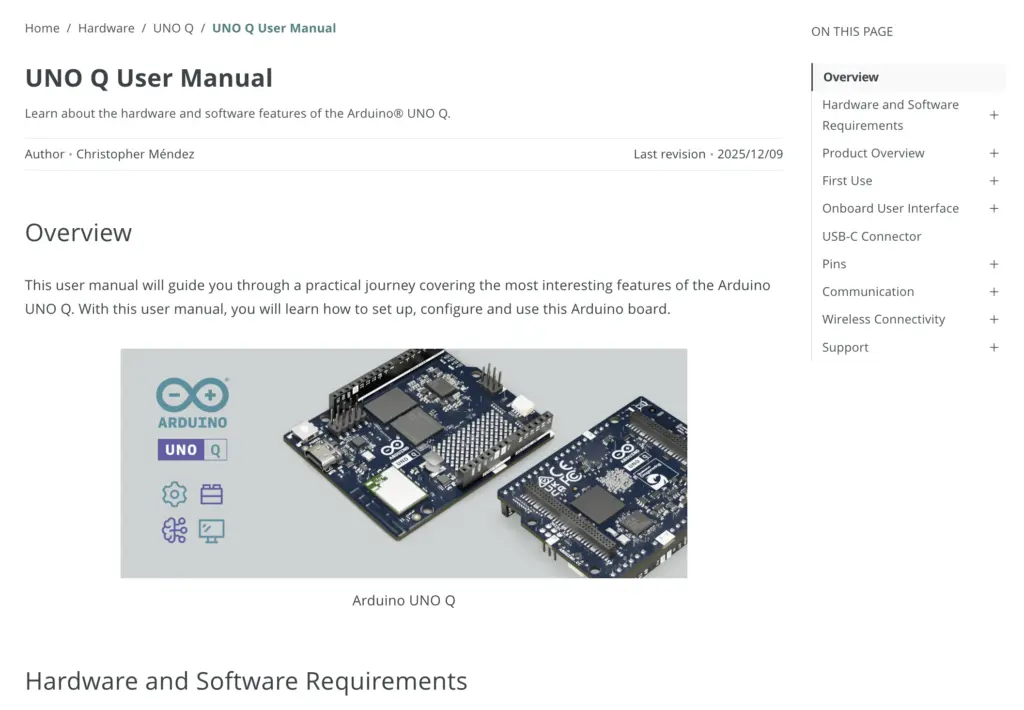Click the gear icon in the banner

pyautogui.click(x=174, y=494)
